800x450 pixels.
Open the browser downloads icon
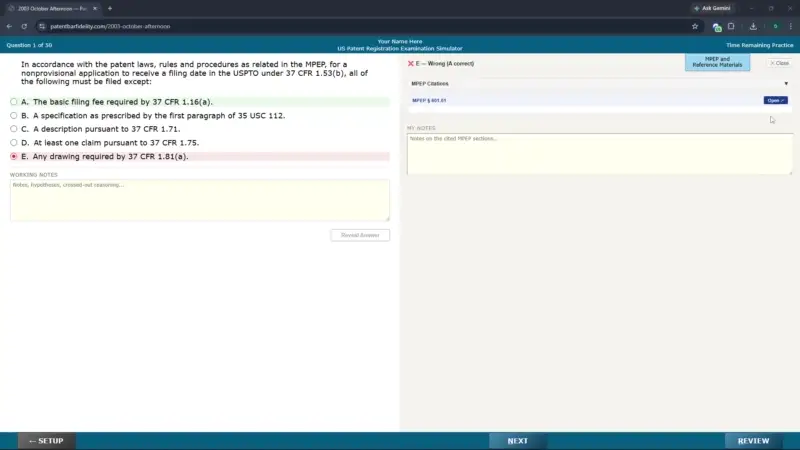coord(753,26)
